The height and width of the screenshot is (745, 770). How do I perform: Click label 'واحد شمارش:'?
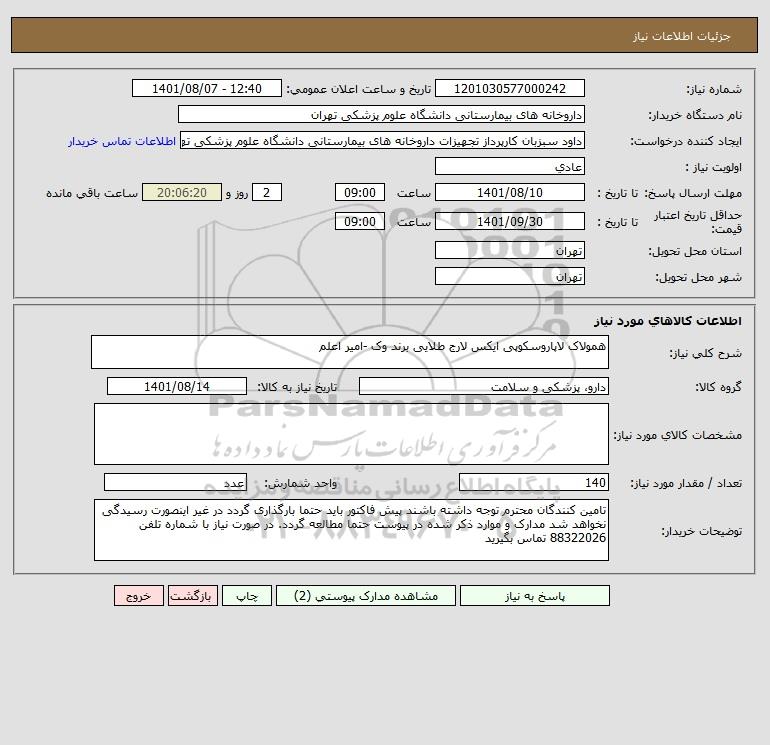[x=301, y=483]
